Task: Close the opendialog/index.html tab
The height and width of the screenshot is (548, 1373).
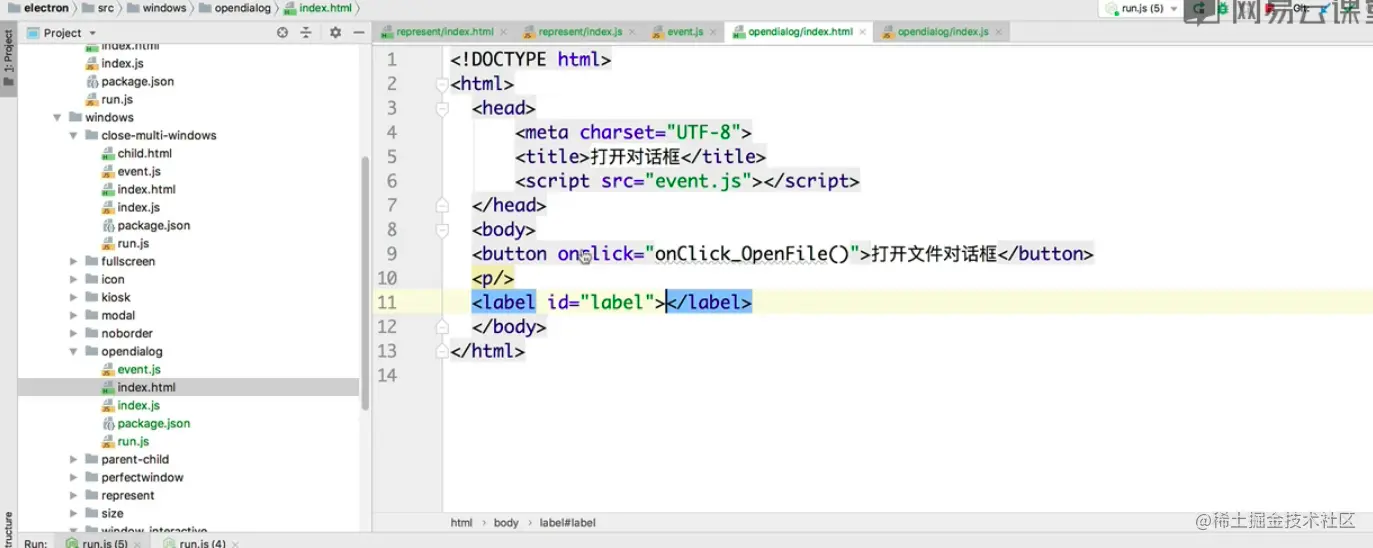Action: (x=863, y=32)
